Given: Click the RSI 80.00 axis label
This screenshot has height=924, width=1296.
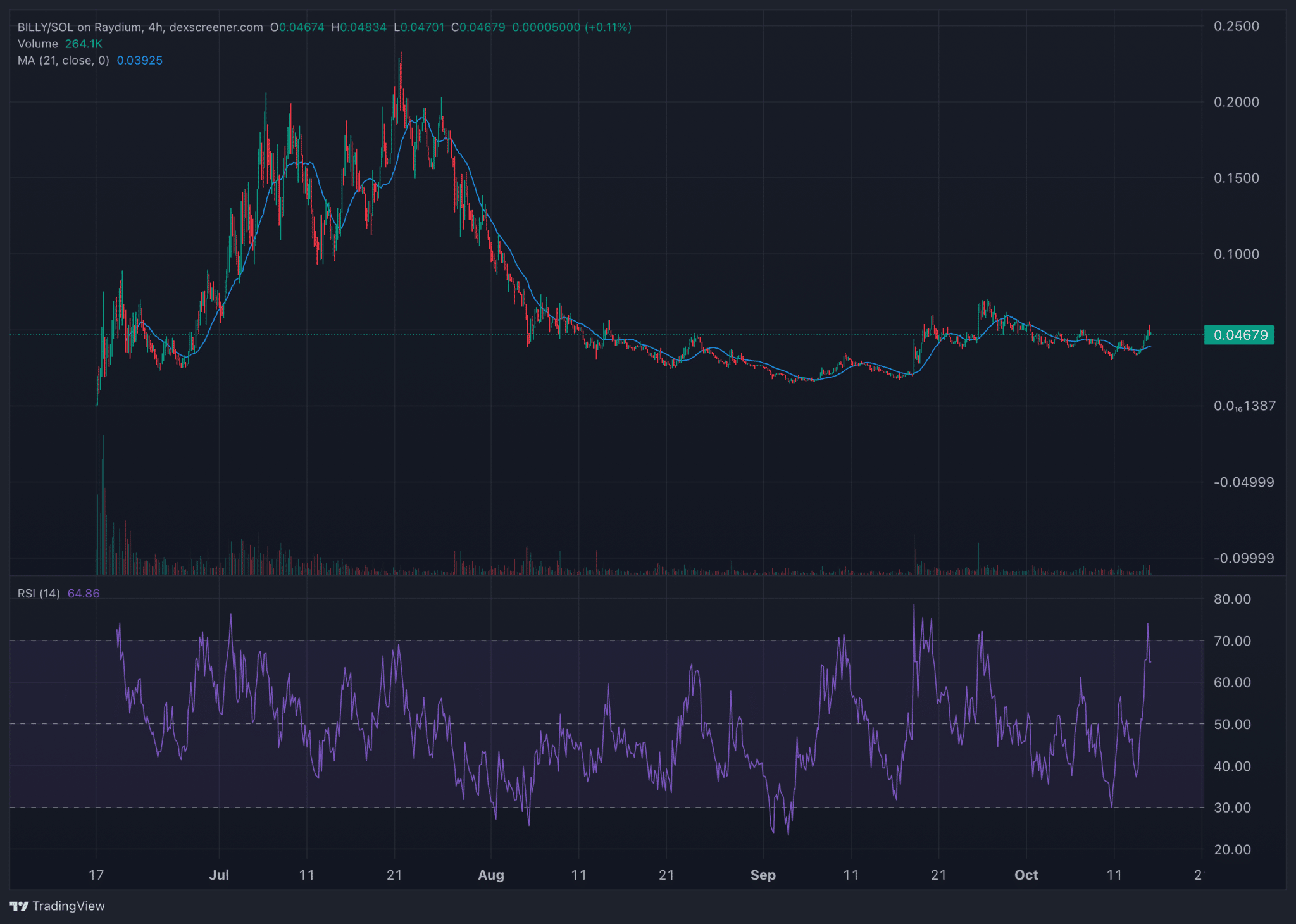Looking at the screenshot, I should pyautogui.click(x=1232, y=599).
